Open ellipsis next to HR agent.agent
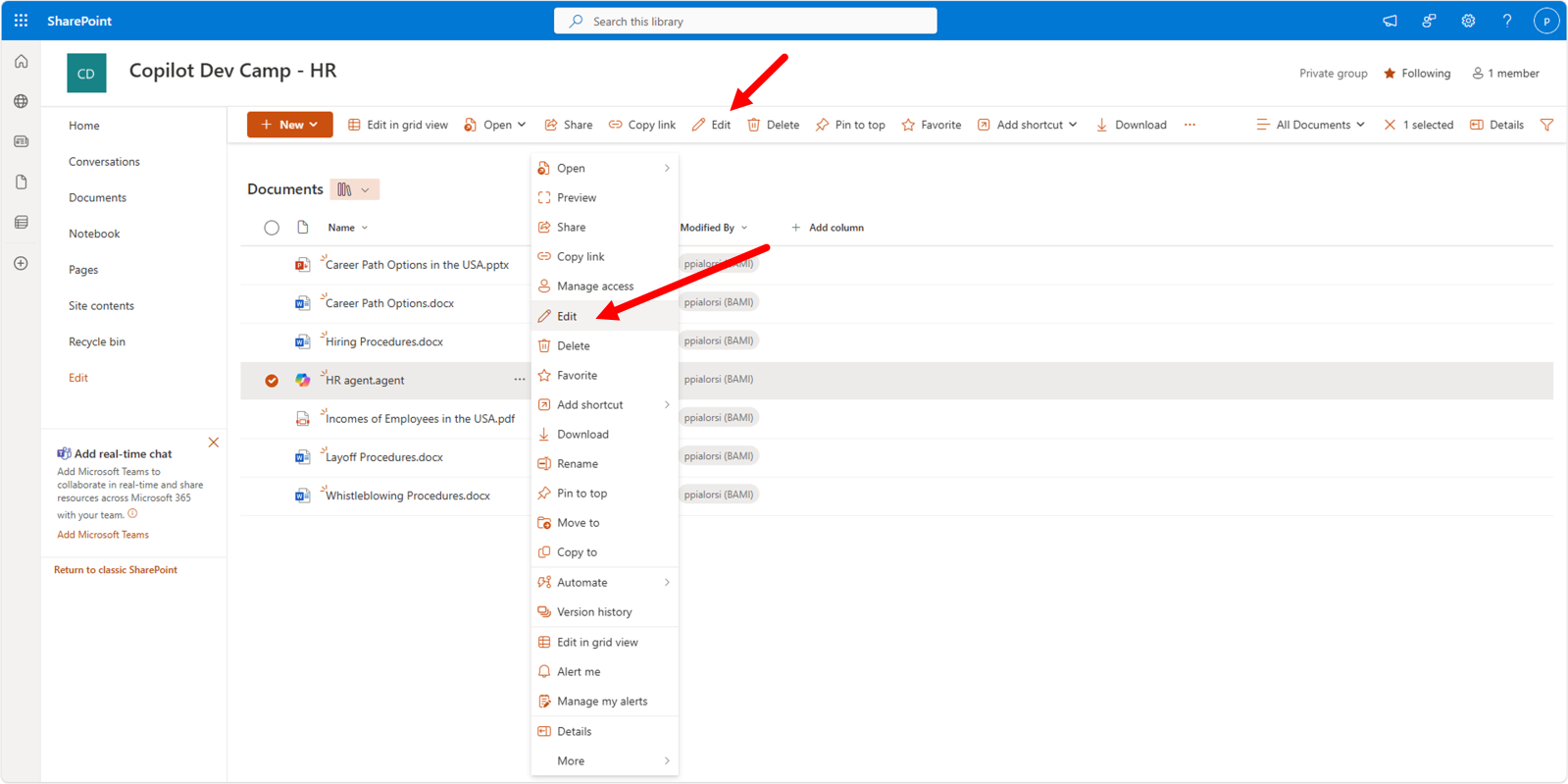 (519, 380)
